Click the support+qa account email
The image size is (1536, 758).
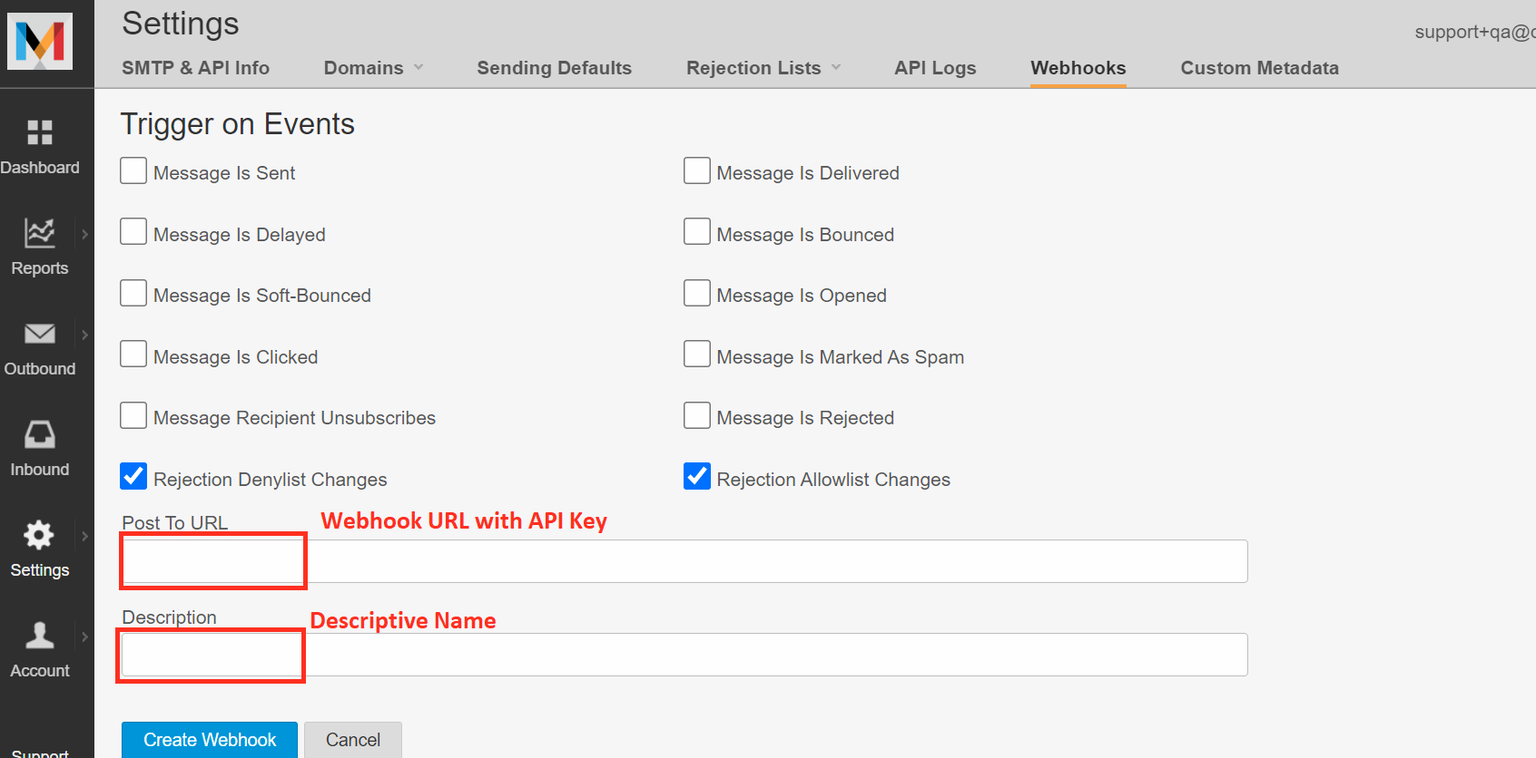click(x=1475, y=32)
